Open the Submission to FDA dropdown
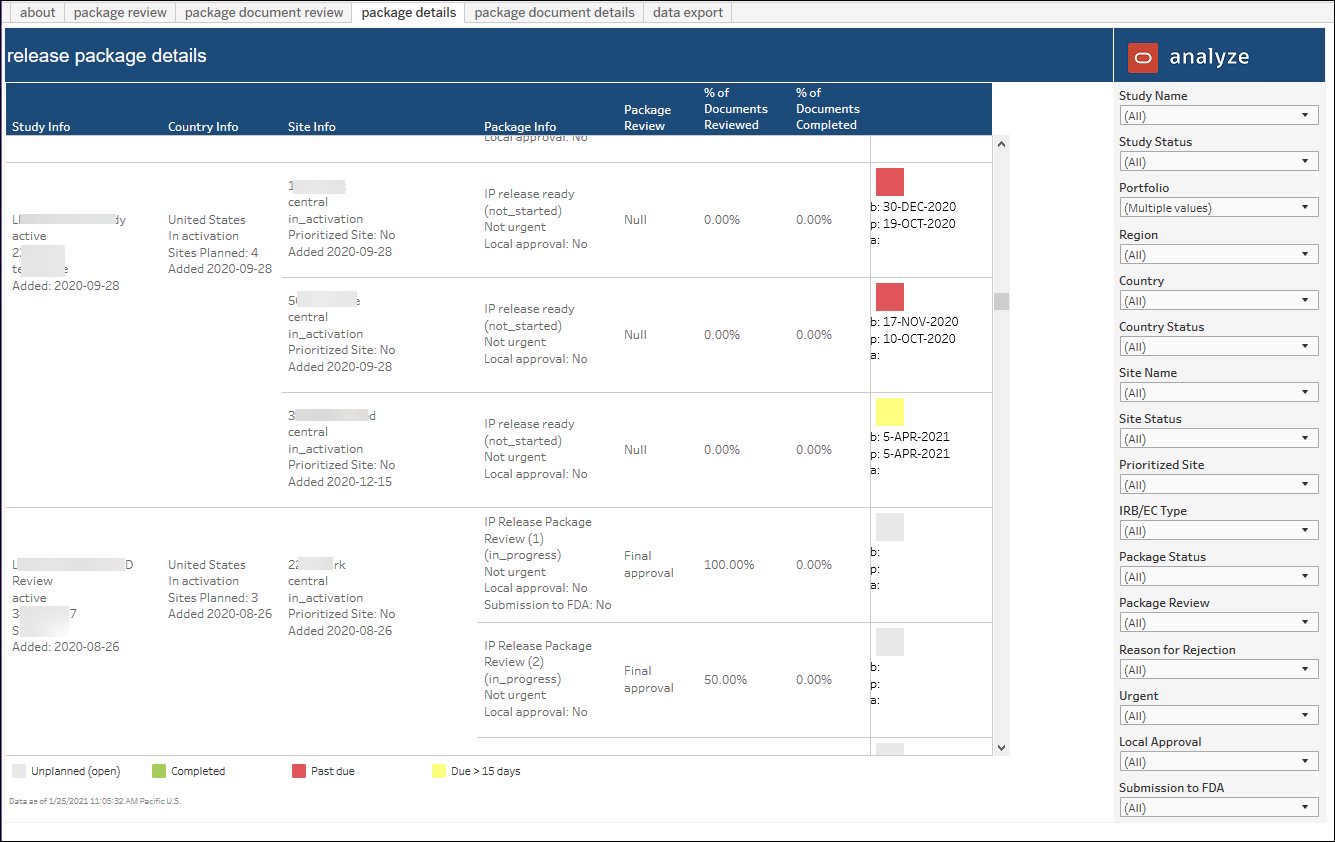The height and width of the screenshot is (842, 1335). [1220, 808]
